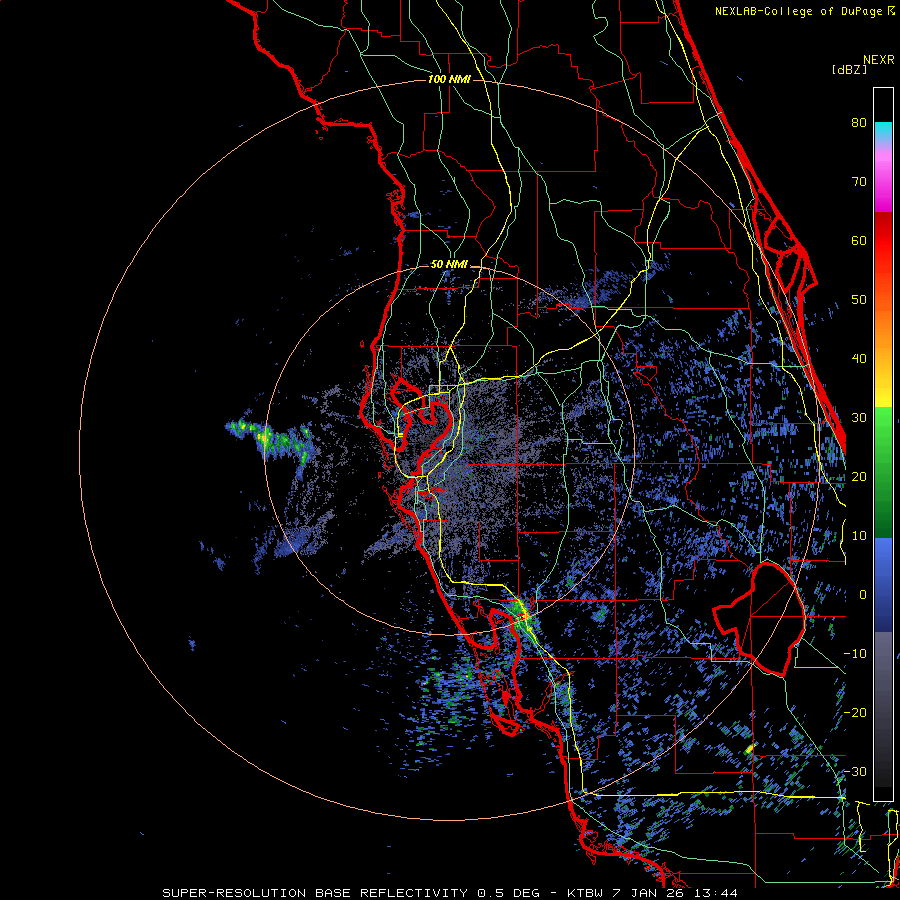900x900 pixels.
Task: Click the 70 value on dBZ scale
Action: coord(859,182)
